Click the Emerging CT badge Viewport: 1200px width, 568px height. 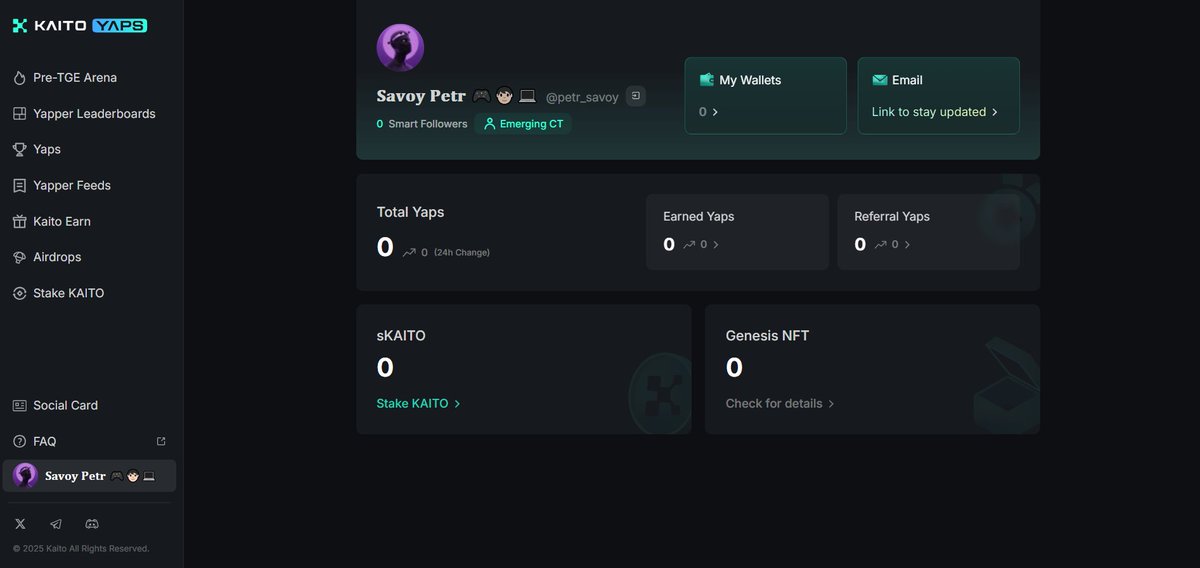(523, 124)
